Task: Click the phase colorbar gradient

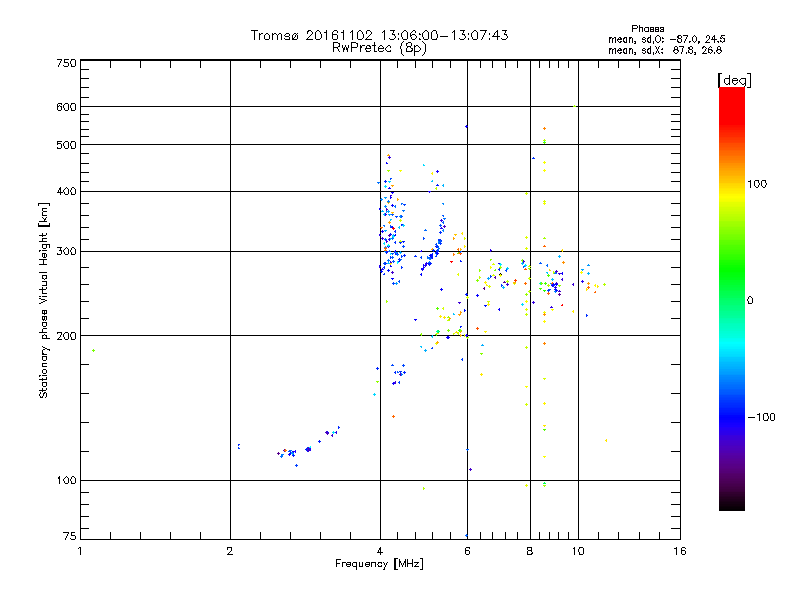Action: coord(732,298)
